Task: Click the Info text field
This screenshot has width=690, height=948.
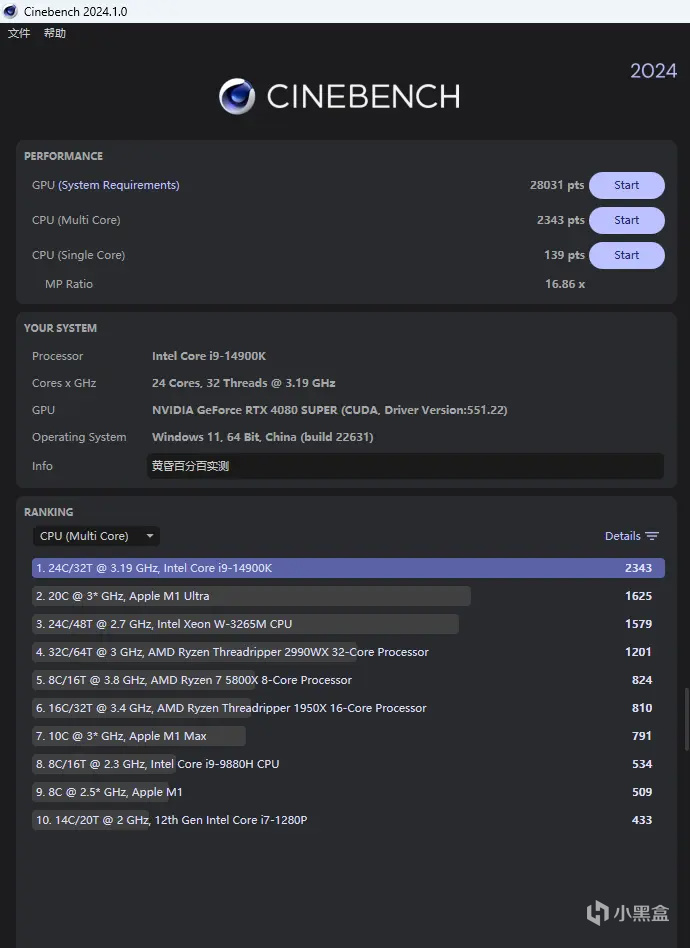Action: (405, 466)
